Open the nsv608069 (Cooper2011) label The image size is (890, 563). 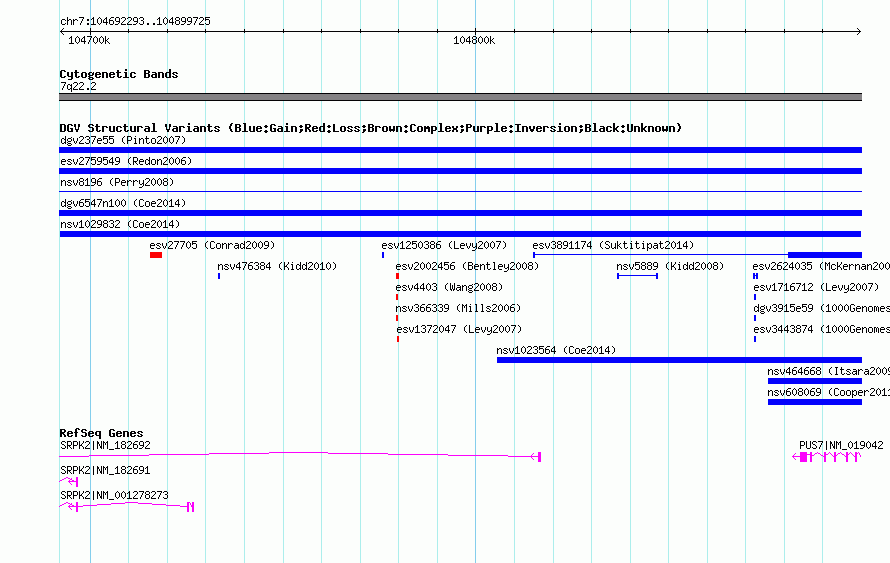[x=828, y=392]
